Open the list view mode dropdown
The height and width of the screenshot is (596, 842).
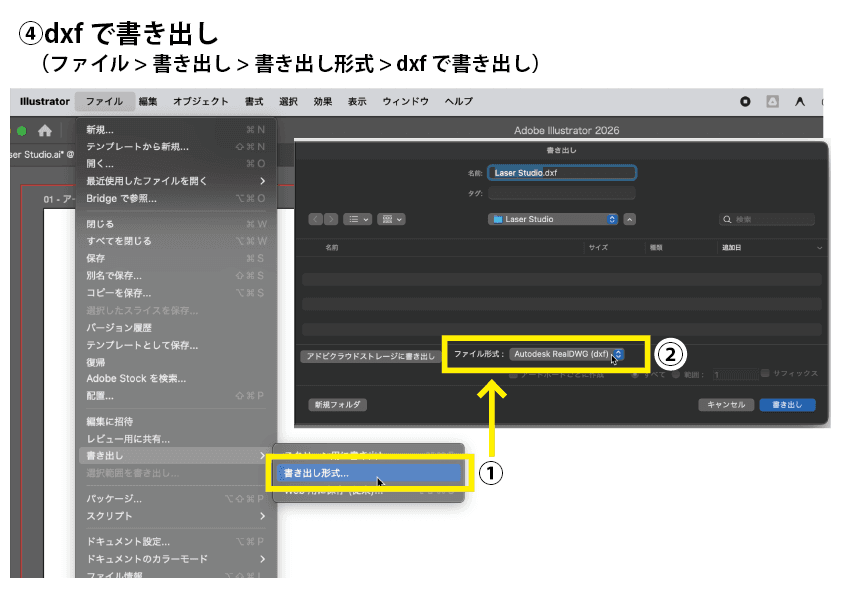click(358, 219)
